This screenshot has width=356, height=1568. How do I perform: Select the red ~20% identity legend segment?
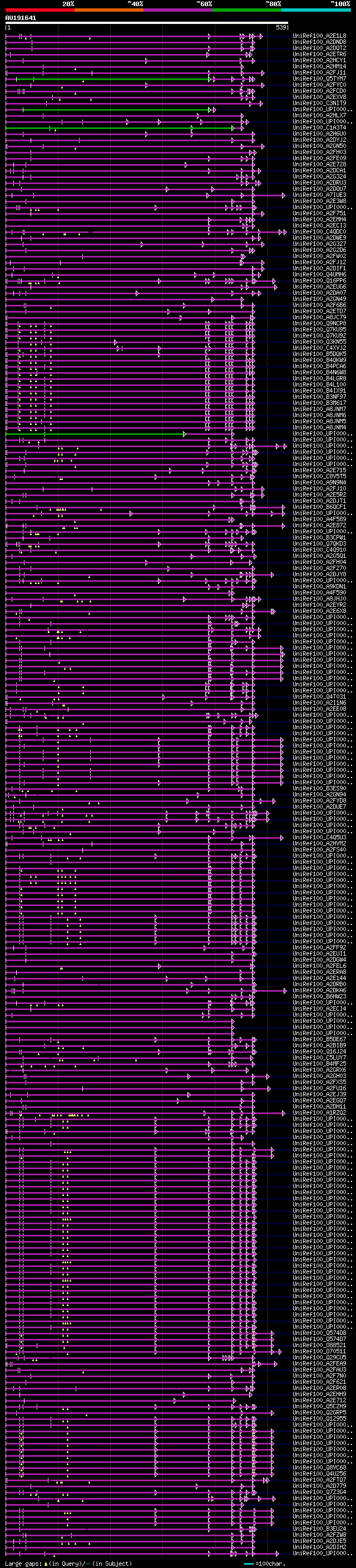pos(39,10)
